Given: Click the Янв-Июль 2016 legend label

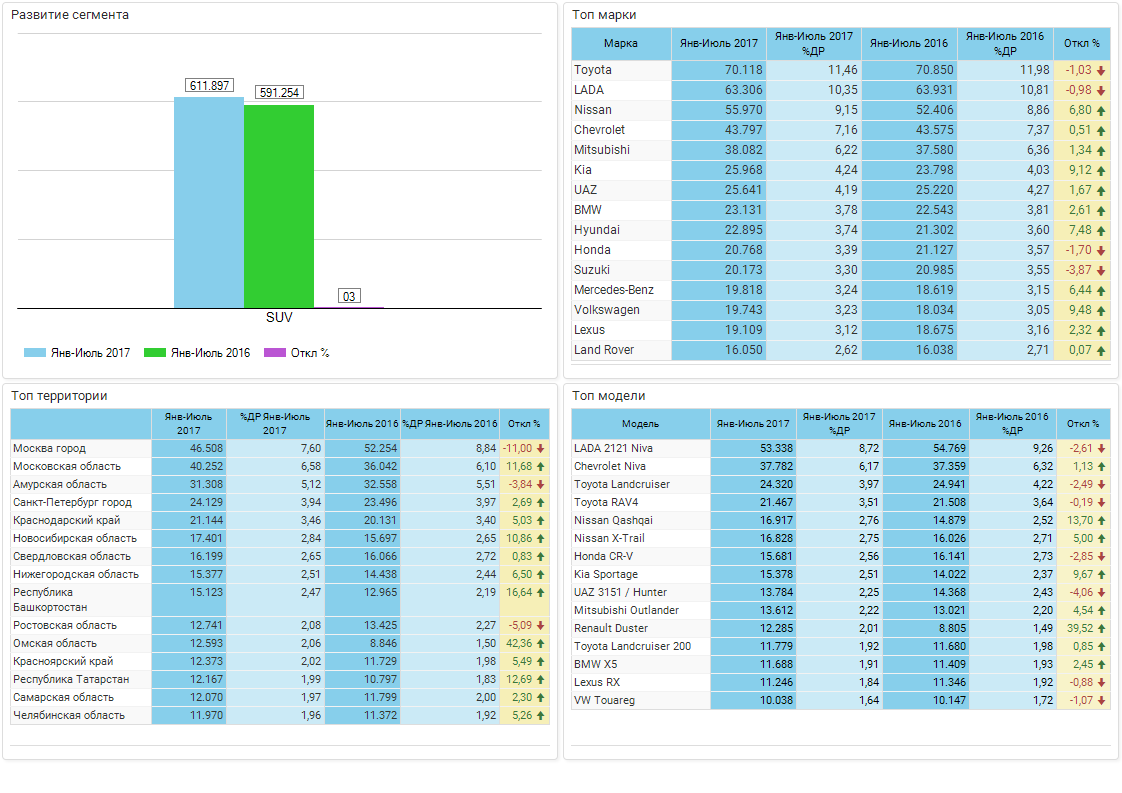Looking at the screenshot, I should [x=210, y=353].
